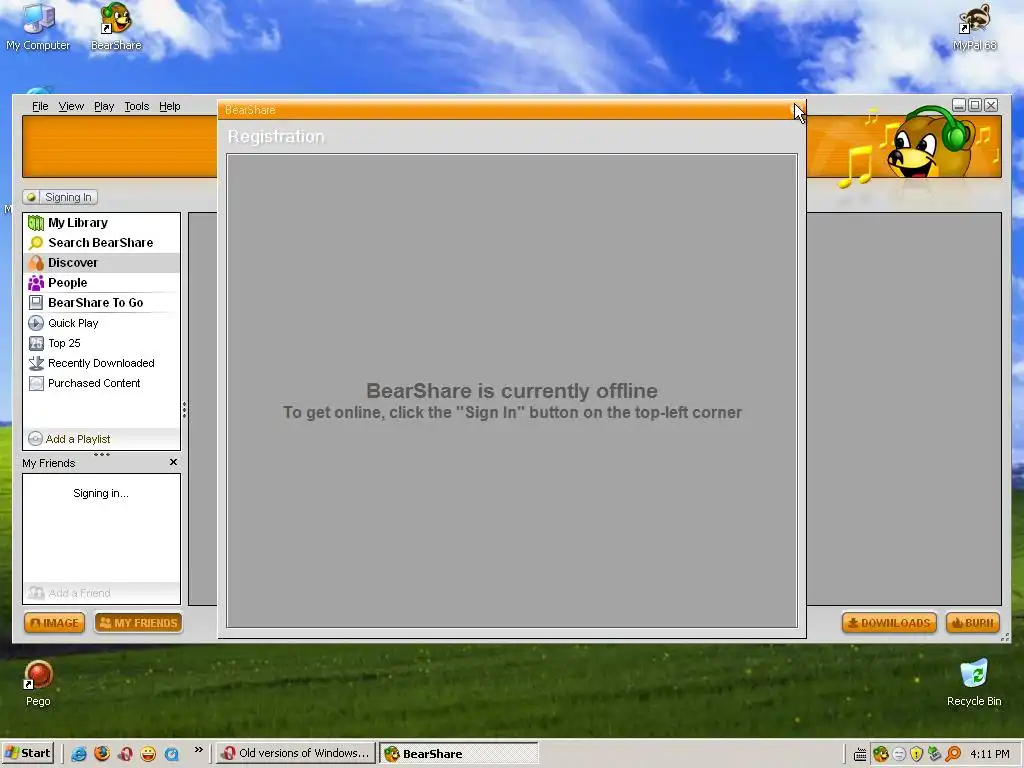This screenshot has height=768, width=1024.
Task: Click the Top 25 icon
Action: [36, 344]
